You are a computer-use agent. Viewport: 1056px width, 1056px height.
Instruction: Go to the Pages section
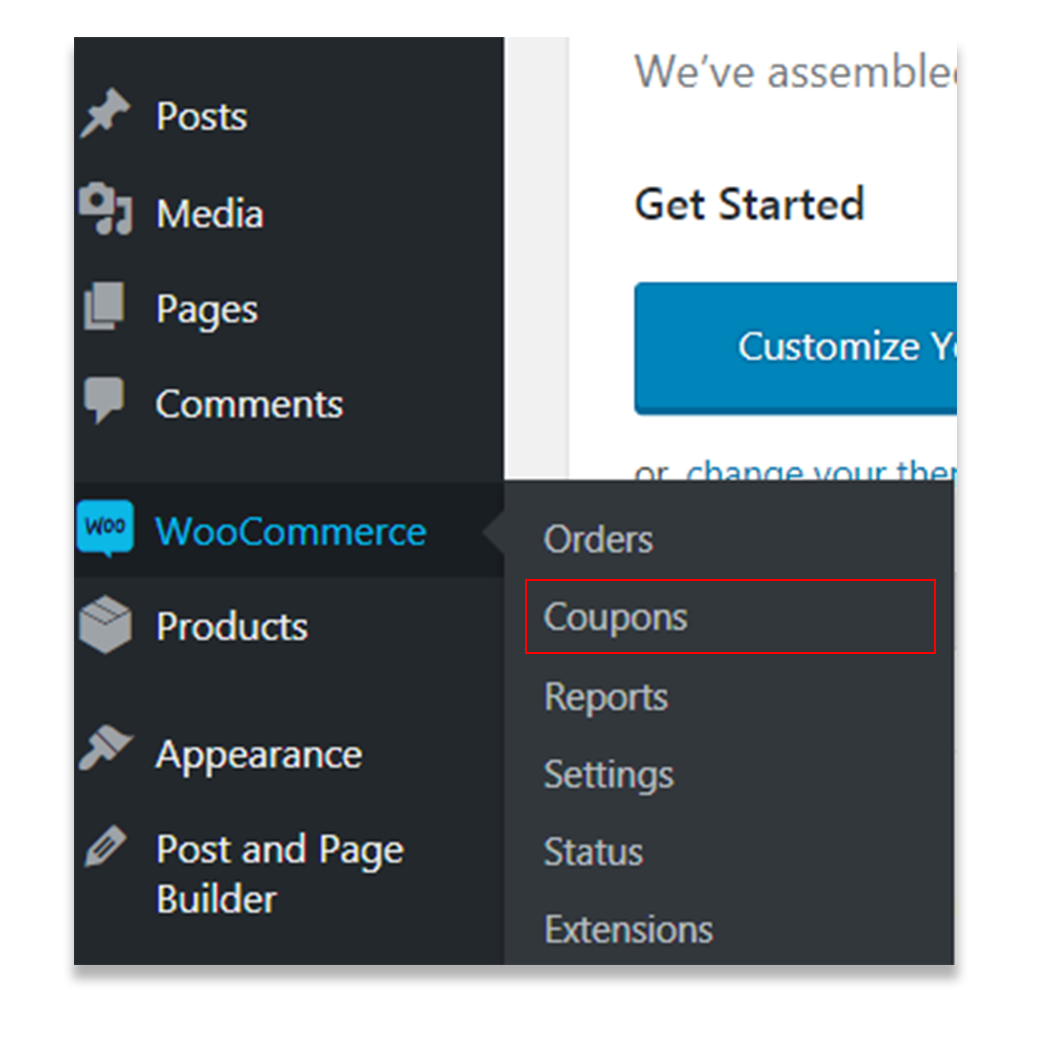[207, 310]
